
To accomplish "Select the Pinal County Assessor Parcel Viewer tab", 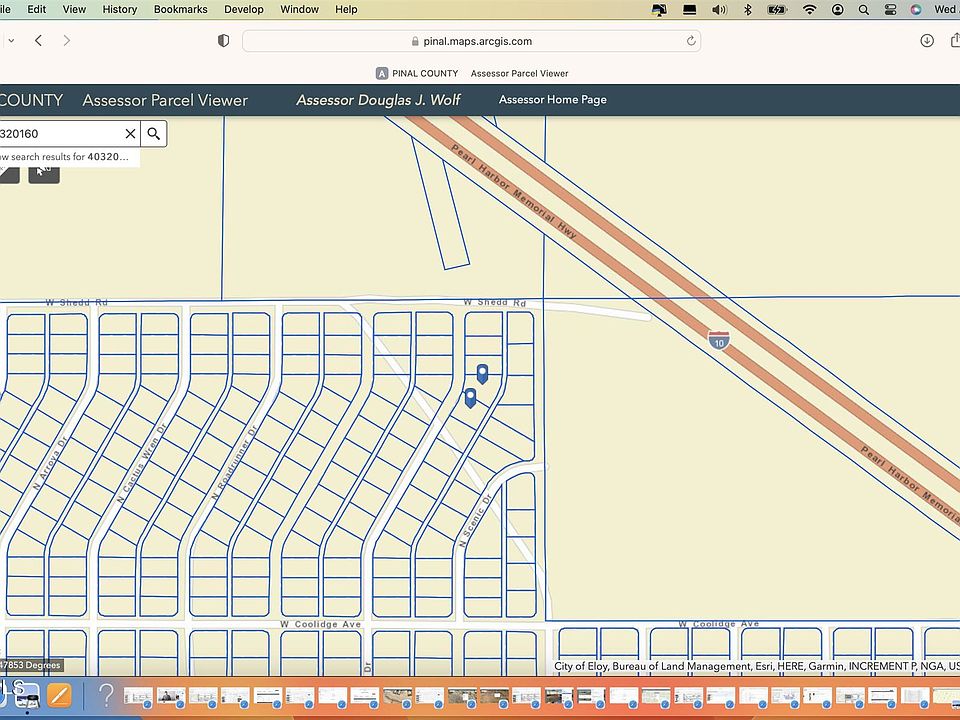I will point(472,73).
